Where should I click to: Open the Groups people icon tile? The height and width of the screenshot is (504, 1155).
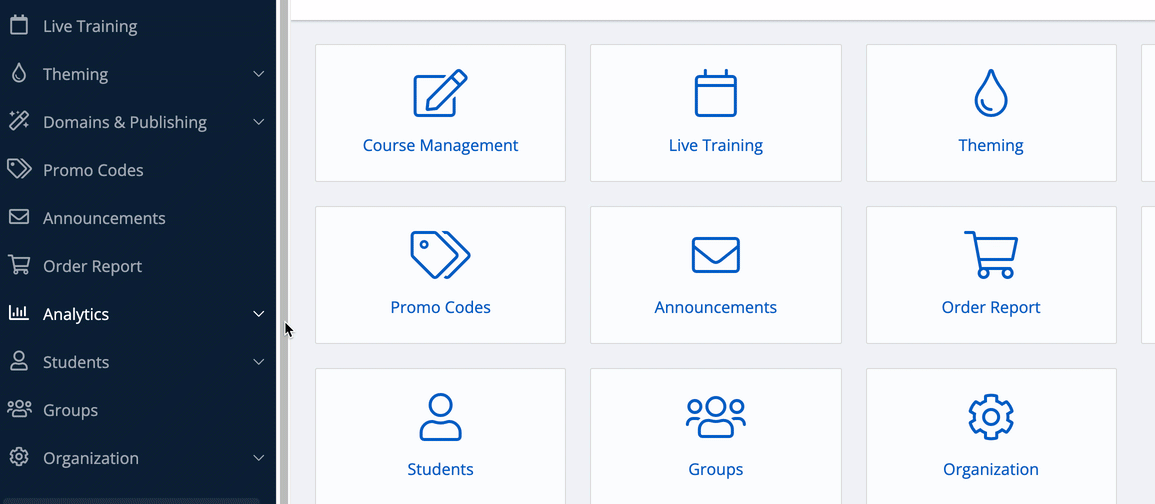pyautogui.click(x=715, y=417)
